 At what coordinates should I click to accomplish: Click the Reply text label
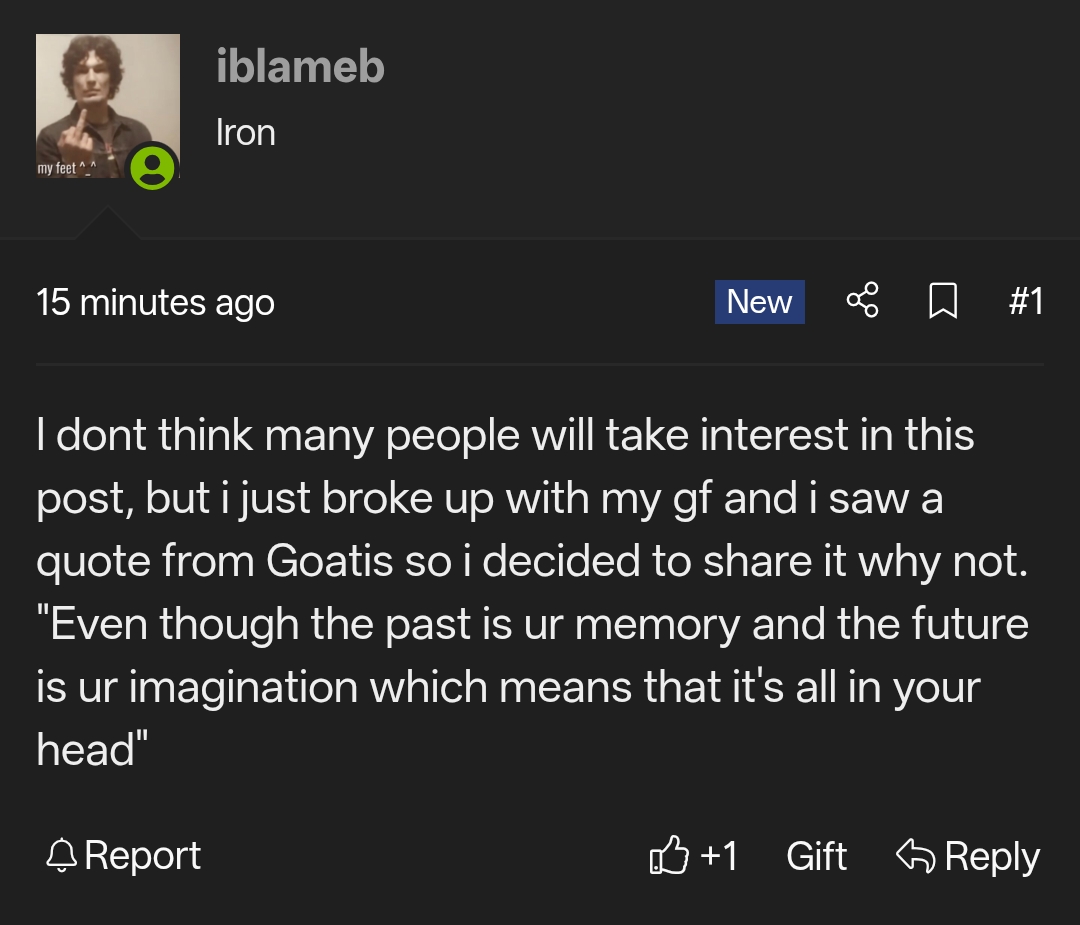tap(992, 856)
